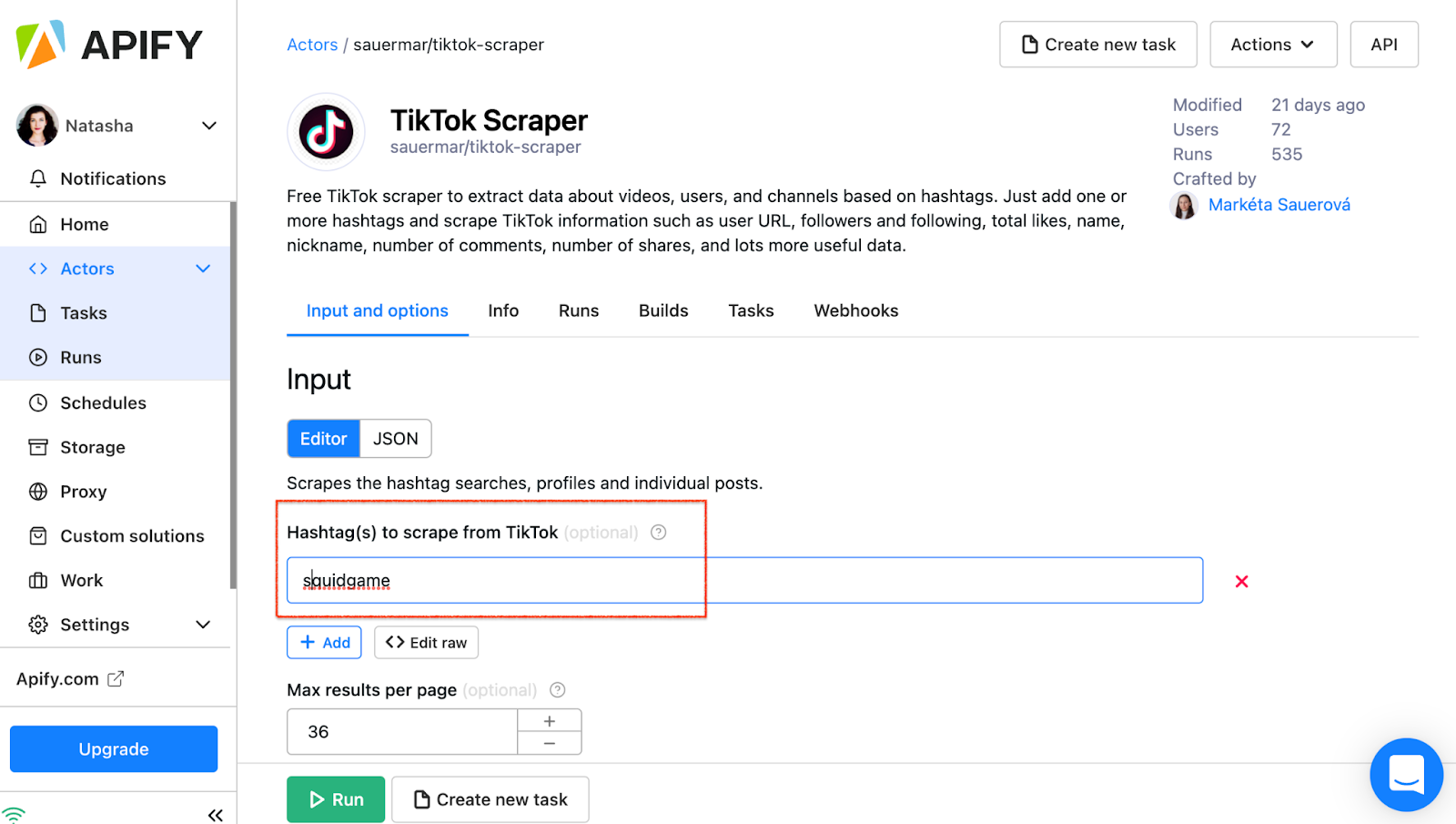Click the Home house icon
This screenshot has width=1456, height=824.
click(x=38, y=224)
